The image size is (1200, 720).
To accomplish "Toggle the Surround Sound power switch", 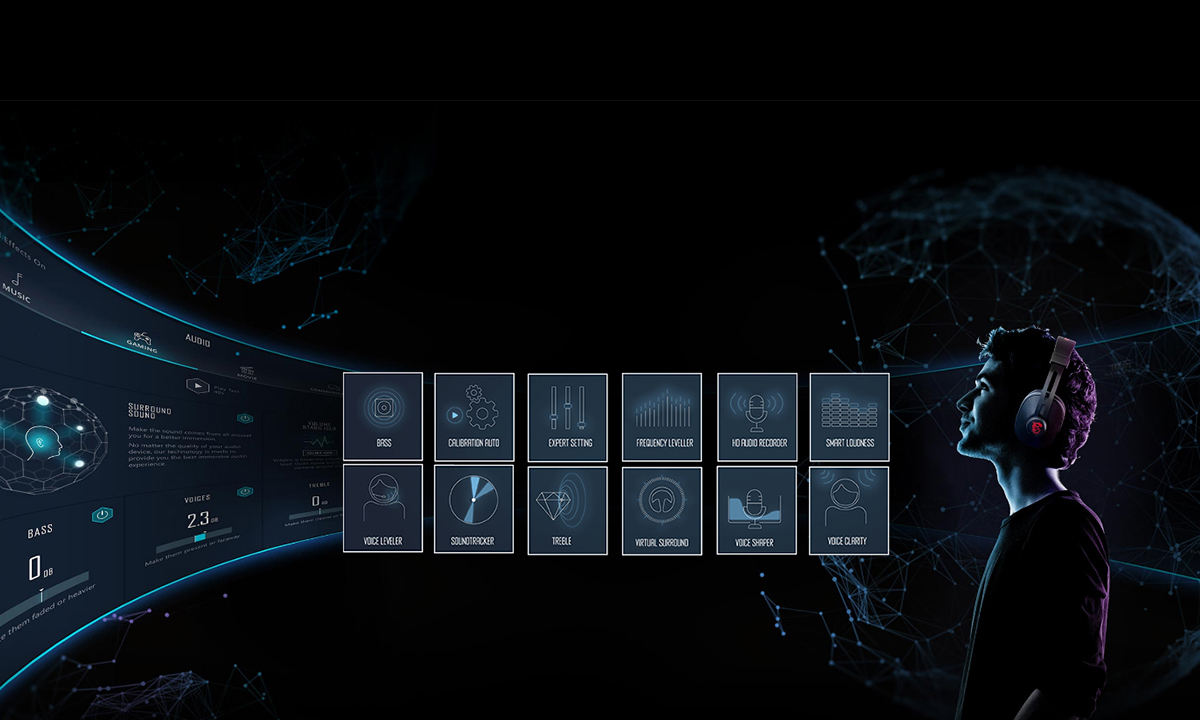I will (244, 418).
